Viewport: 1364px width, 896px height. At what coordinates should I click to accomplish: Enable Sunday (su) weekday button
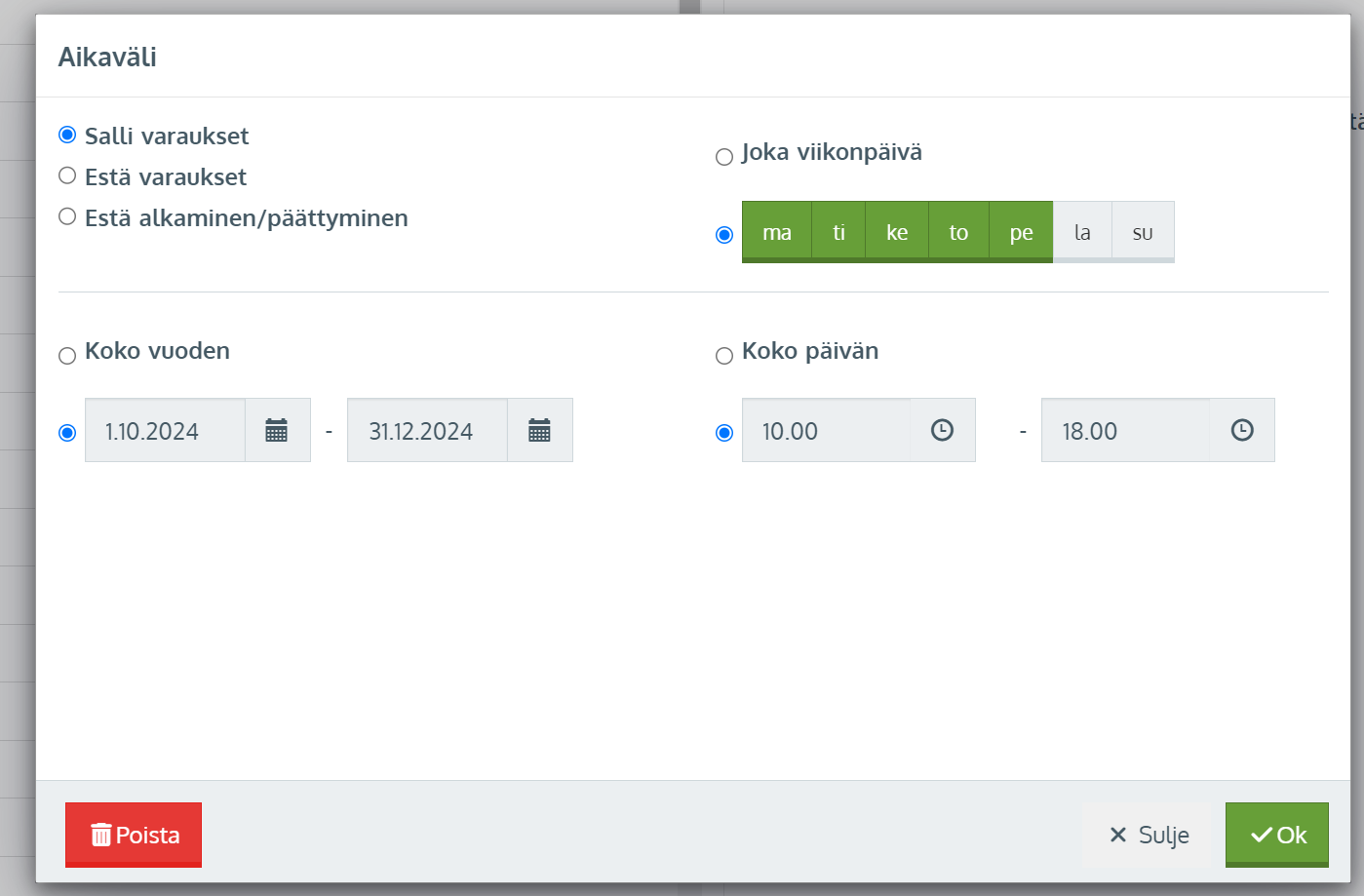[x=1143, y=232]
